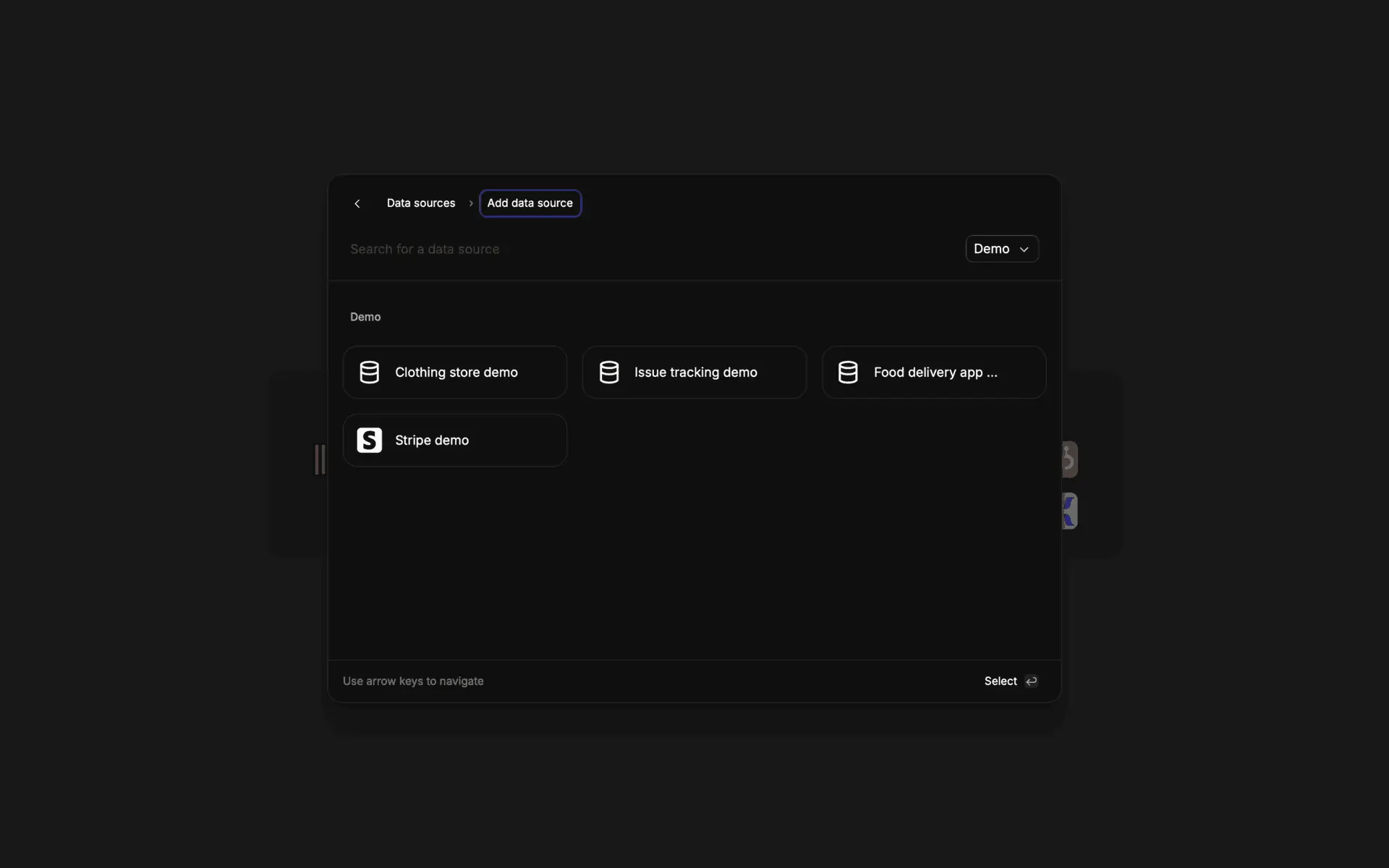
Task: Click the Demo section heading
Action: point(365,317)
